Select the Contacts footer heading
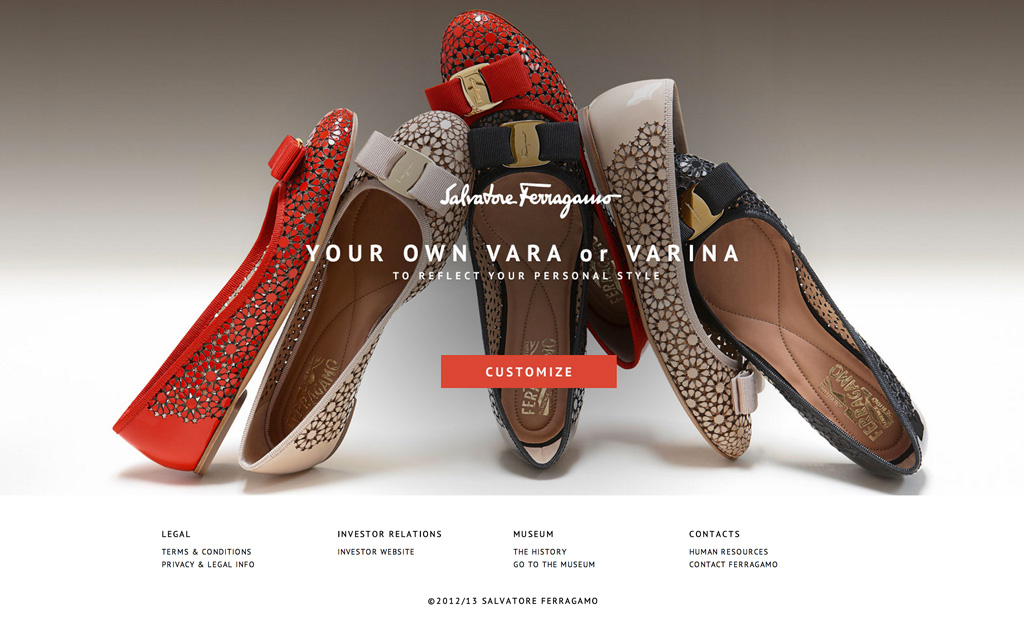The width and height of the screenshot is (1024, 620). tap(714, 534)
